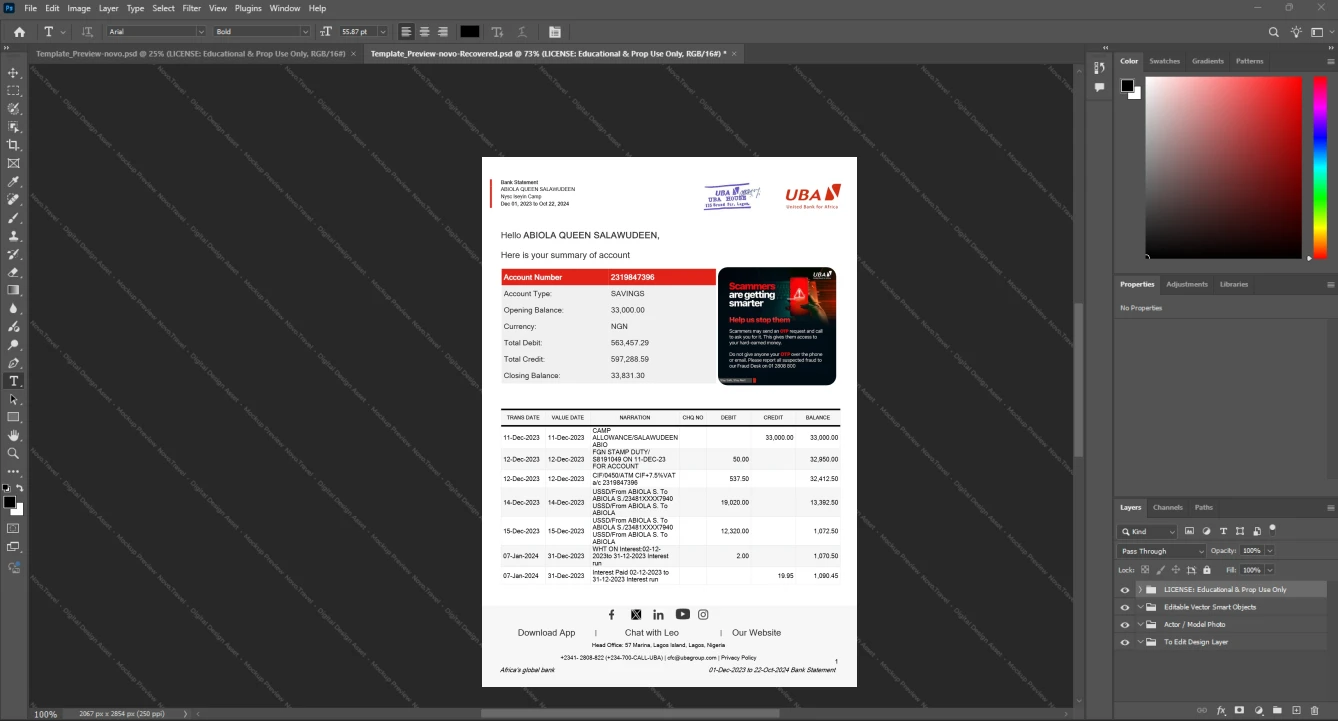Open the Kind filter dropdown in Layers
Image resolution: width=1338 pixels, height=721 pixels.
click(1148, 532)
